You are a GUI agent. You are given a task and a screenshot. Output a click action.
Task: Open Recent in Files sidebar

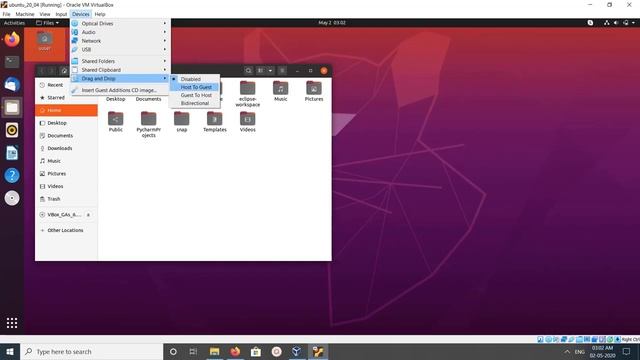coord(66,85)
